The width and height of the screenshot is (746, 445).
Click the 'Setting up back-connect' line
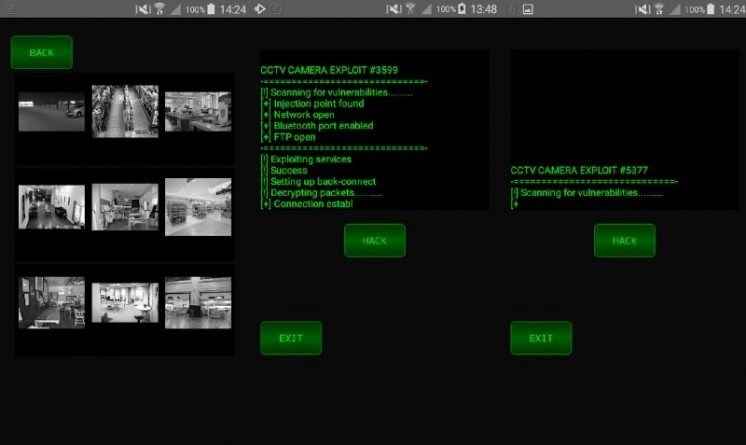[318, 181]
